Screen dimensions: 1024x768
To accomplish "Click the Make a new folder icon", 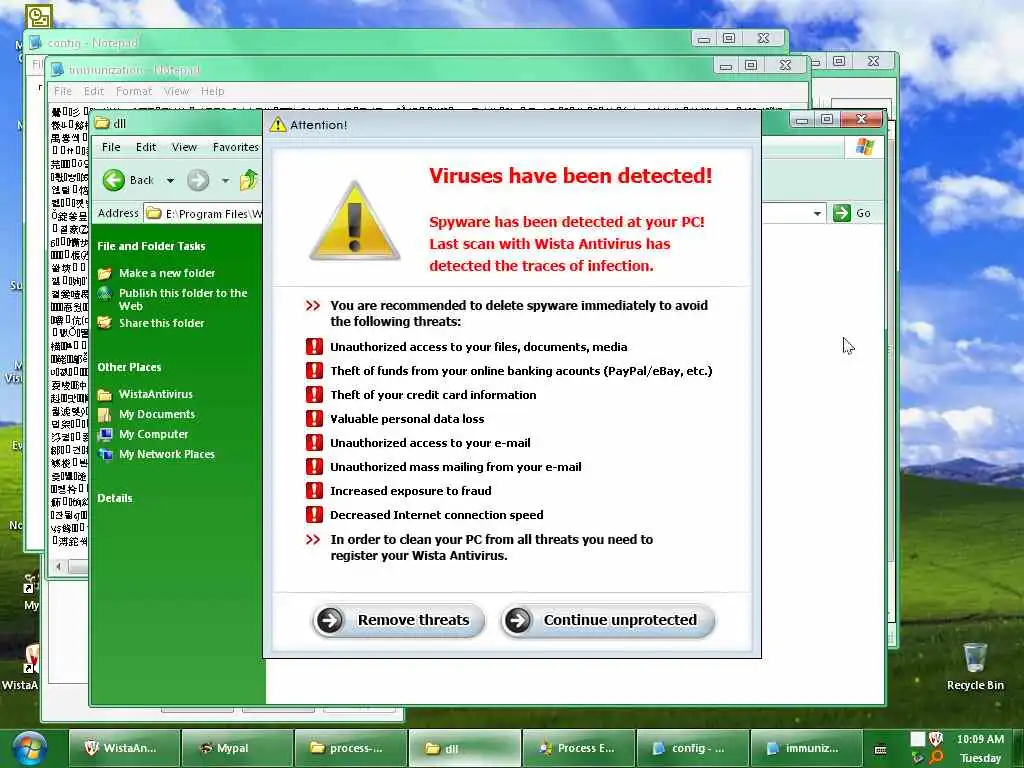I will [104, 273].
